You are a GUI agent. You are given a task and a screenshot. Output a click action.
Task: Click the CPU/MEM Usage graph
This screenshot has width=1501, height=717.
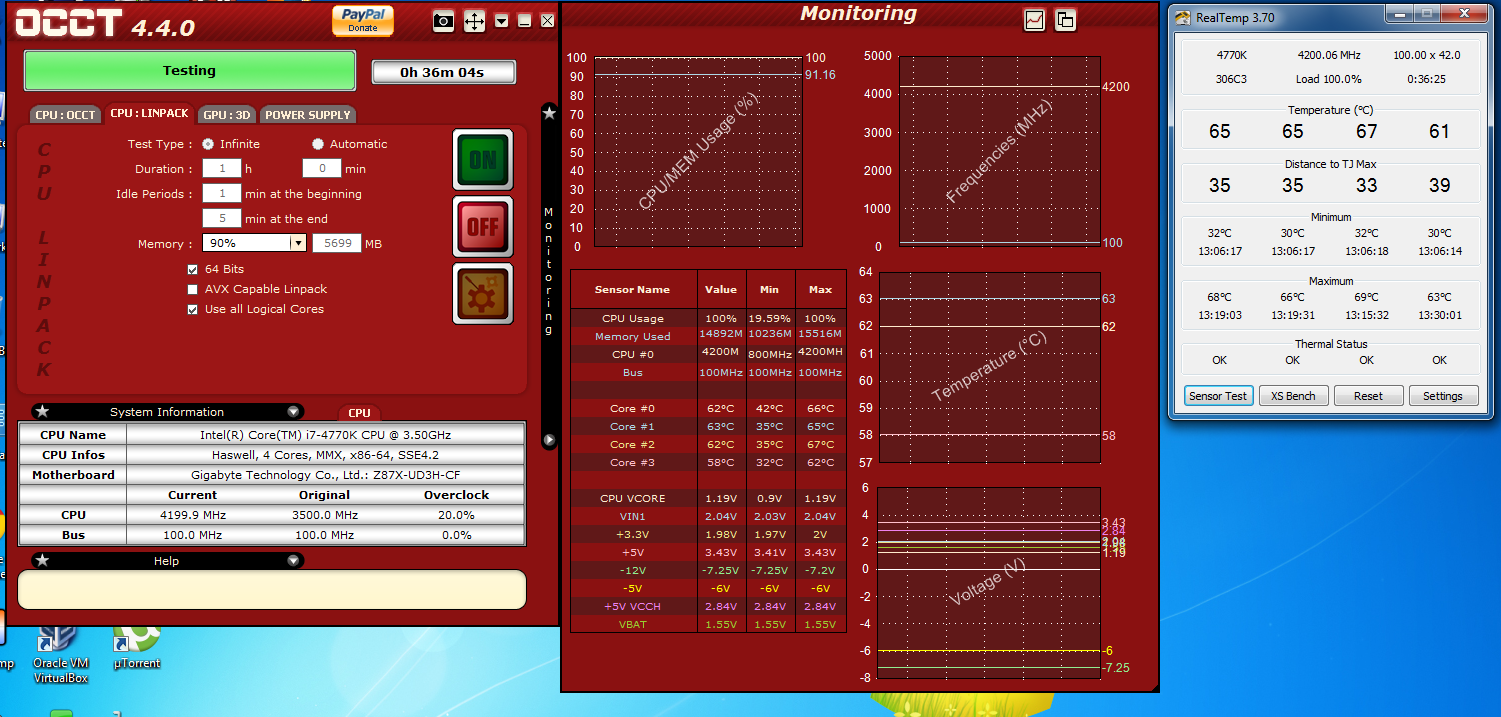[x=697, y=151]
